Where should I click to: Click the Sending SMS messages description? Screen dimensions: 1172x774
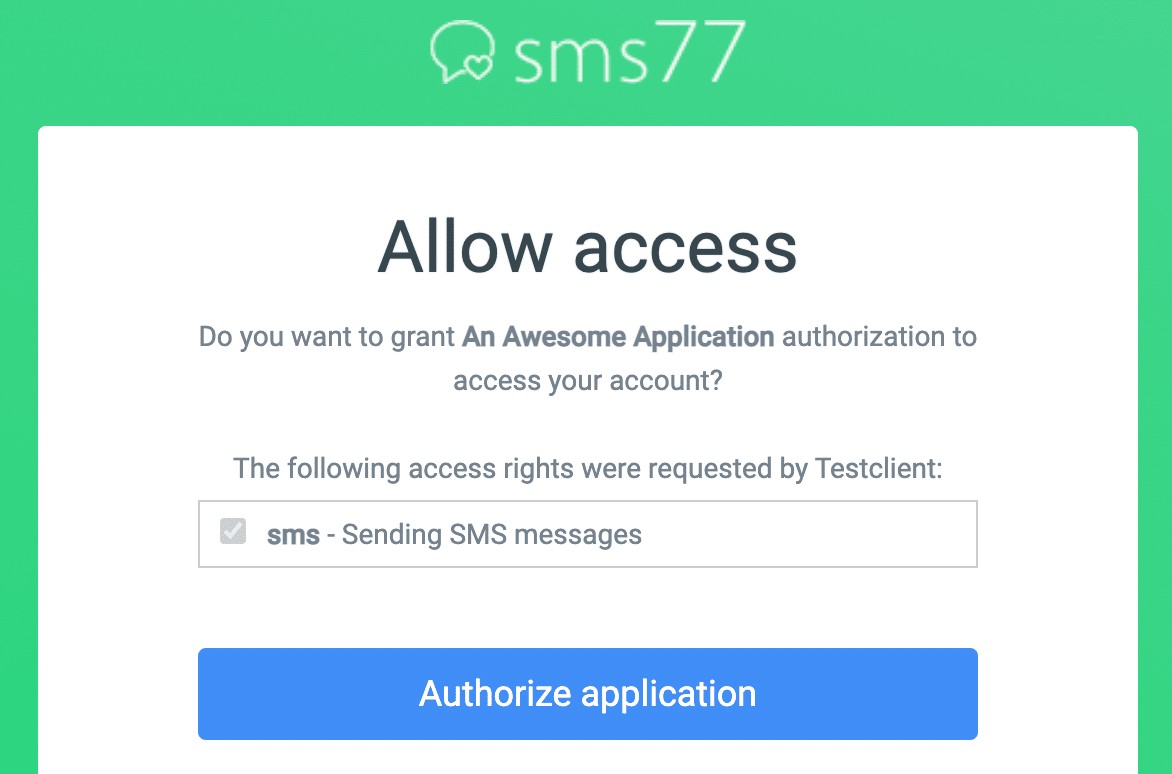coord(492,535)
